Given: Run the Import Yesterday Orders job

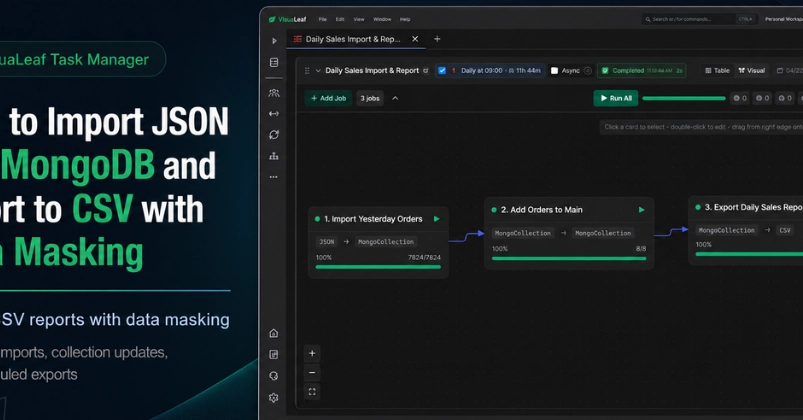Looking at the screenshot, I should click(437, 219).
